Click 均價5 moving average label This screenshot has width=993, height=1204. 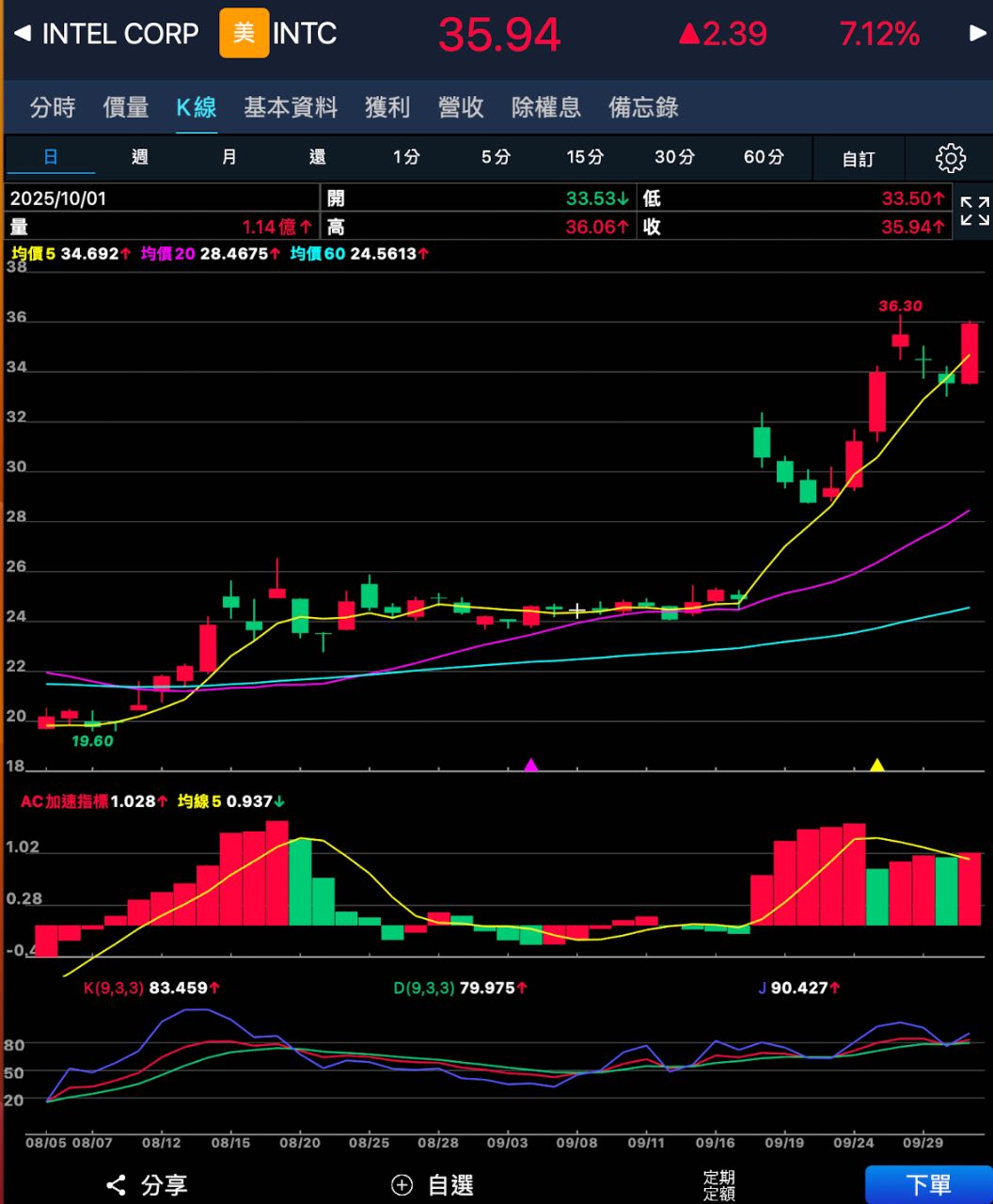[34, 253]
